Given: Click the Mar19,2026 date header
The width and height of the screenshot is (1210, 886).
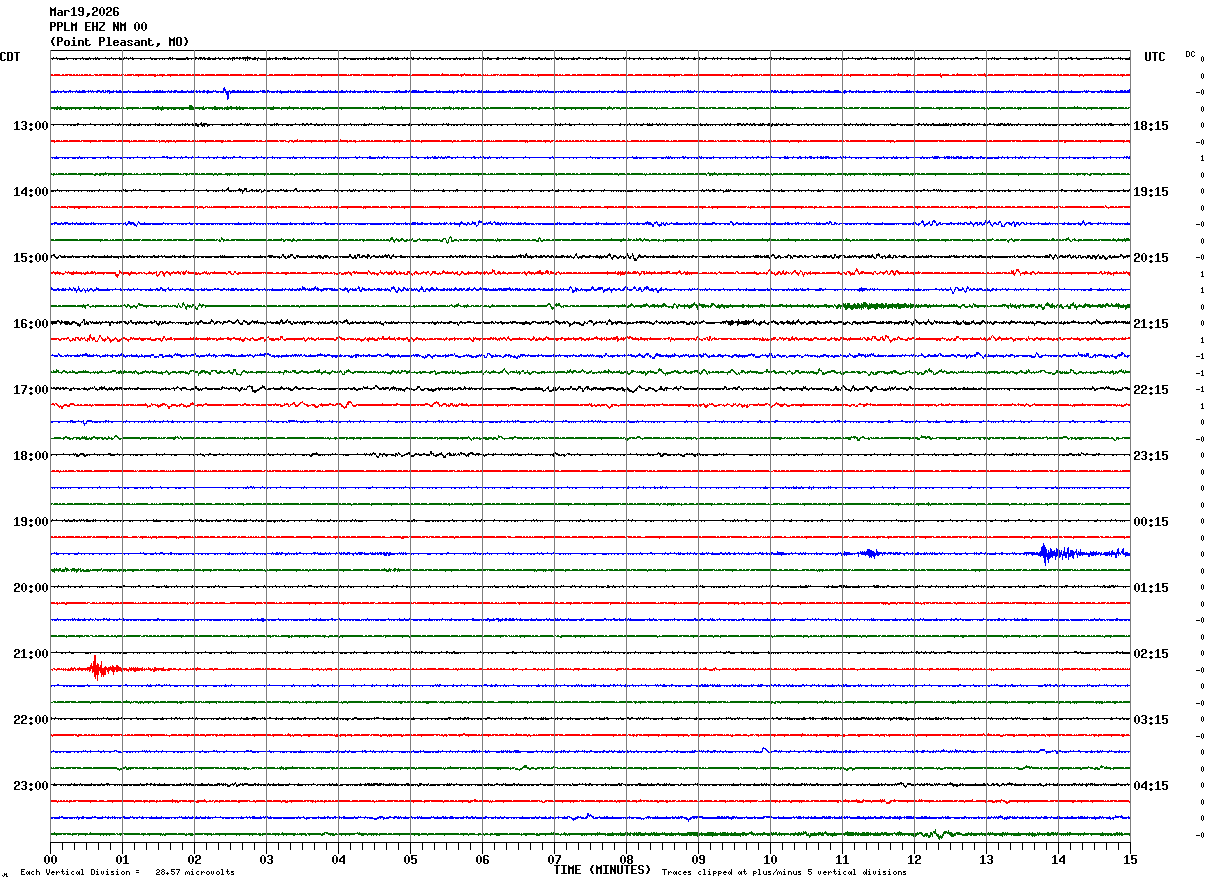Looking at the screenshot, I should pos(84,12).
